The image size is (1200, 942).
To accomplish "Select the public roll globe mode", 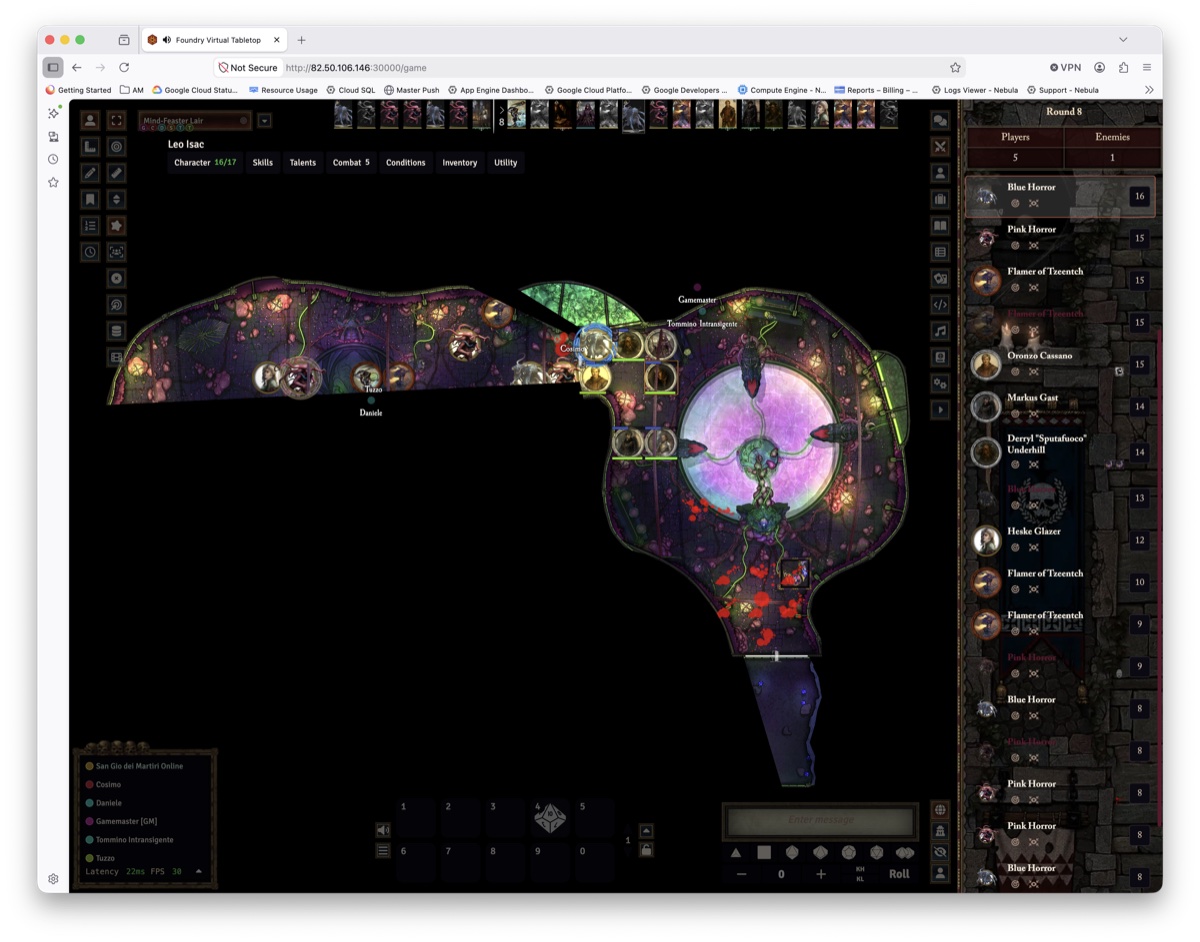I will (940, 810).
